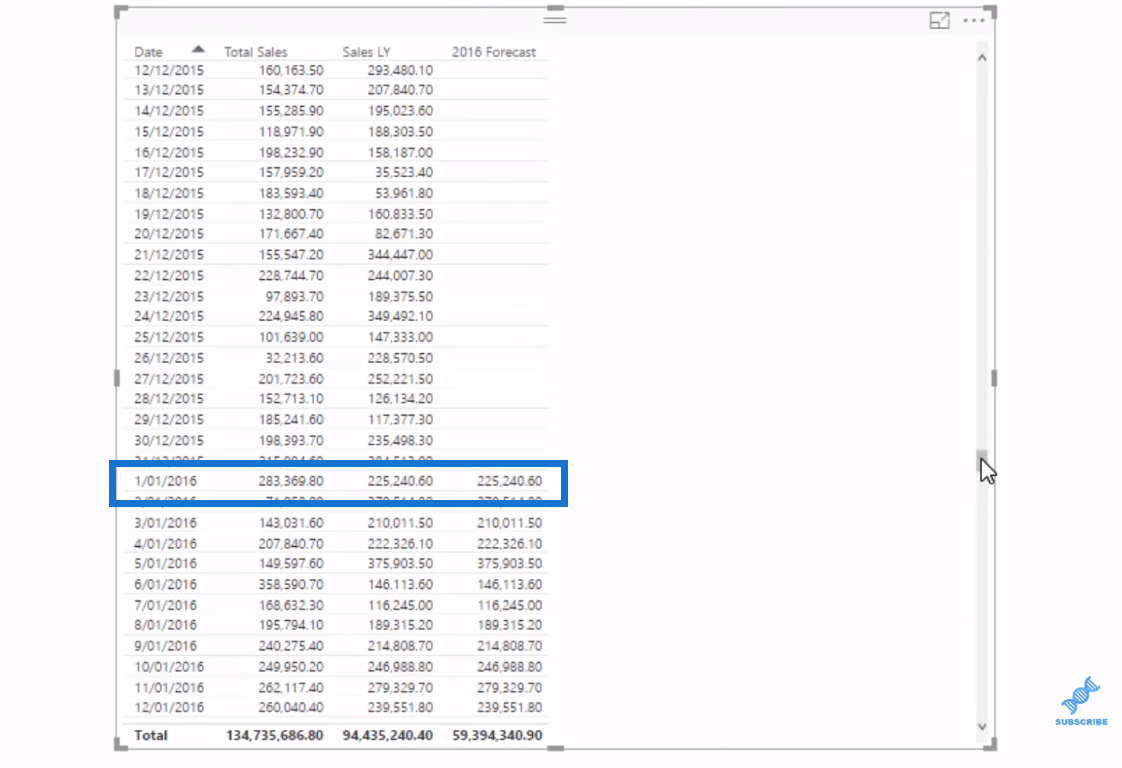Select the 28/12/2015 date cell
This screenshot has width=1122, height=768.
click(169, 399)
